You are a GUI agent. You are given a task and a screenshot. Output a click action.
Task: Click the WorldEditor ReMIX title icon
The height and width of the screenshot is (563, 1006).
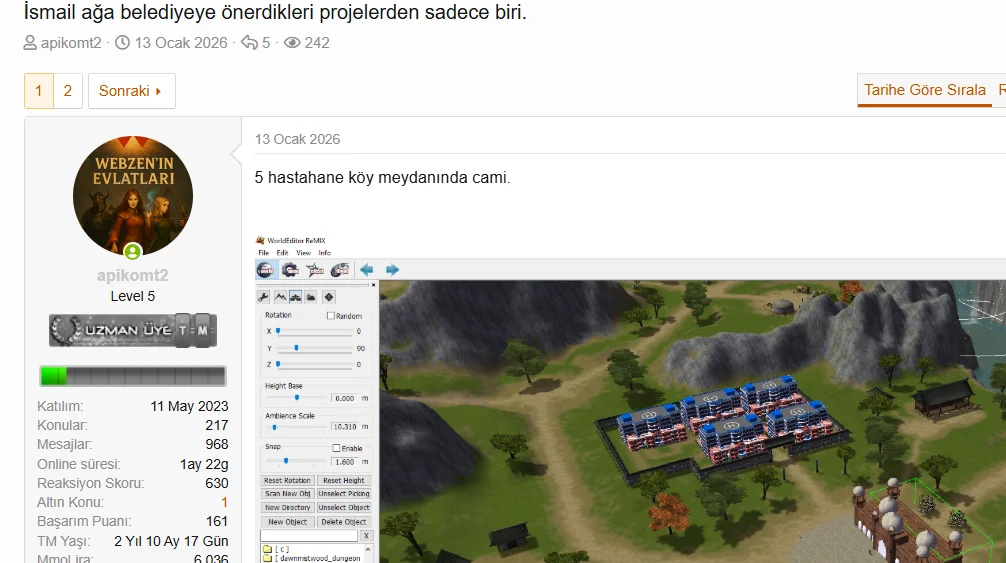pyautogui.click(x=260, y=240)
